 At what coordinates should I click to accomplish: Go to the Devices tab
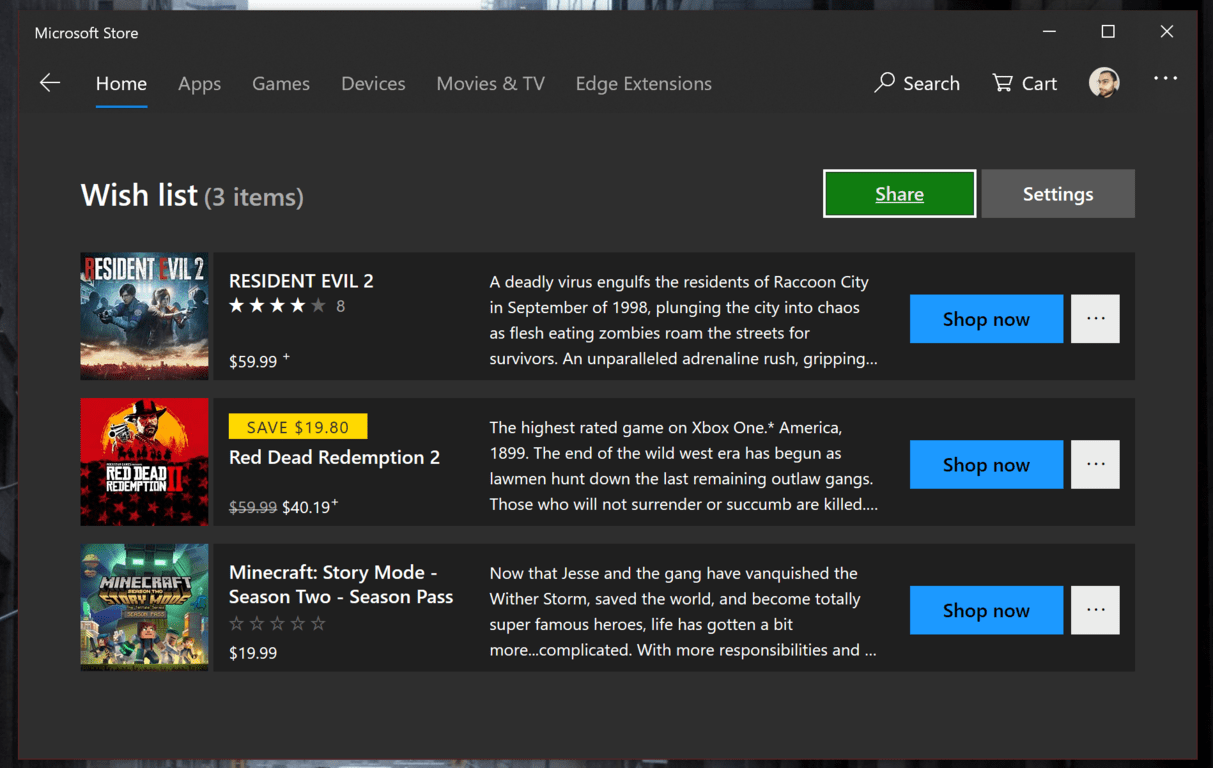tap(373, 84)
